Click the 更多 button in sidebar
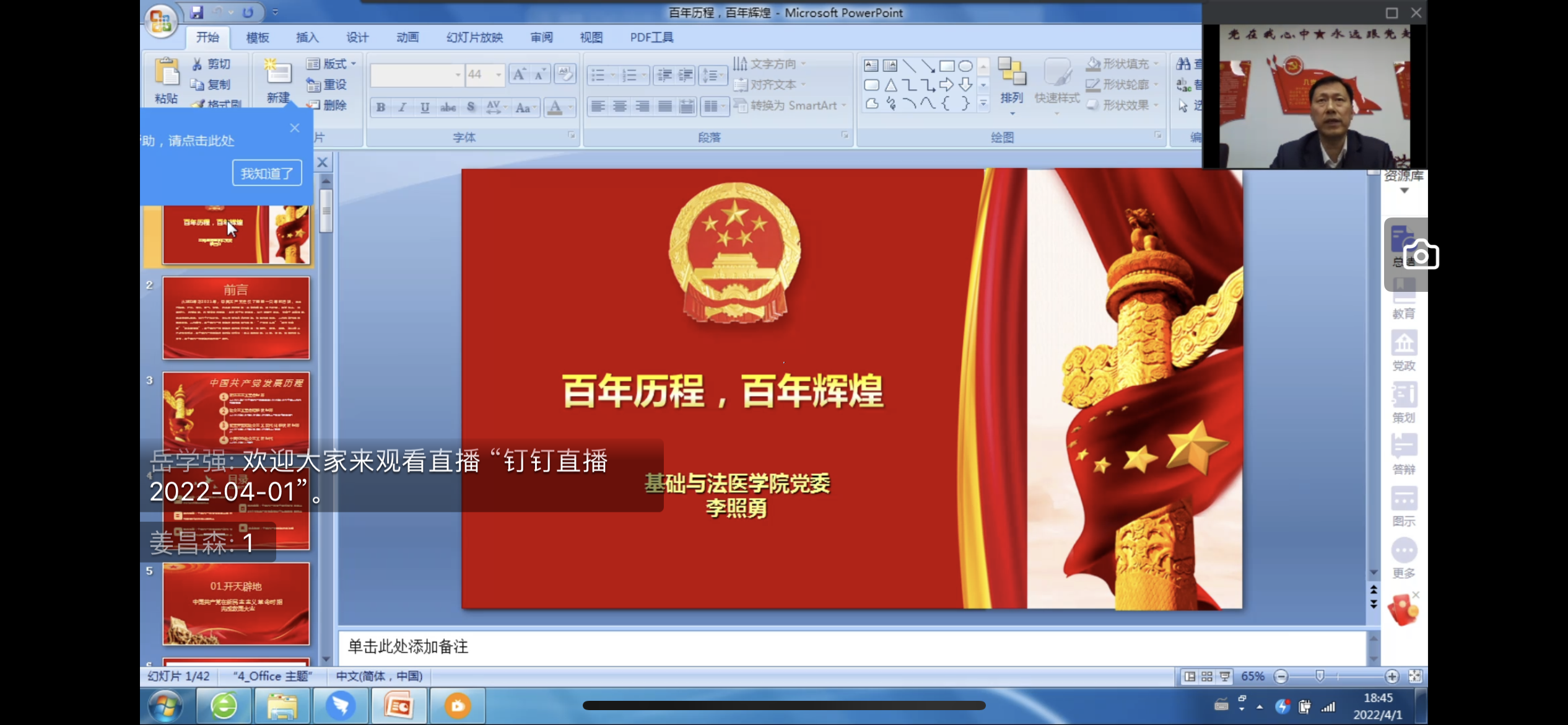 [x=1403, y=558]
